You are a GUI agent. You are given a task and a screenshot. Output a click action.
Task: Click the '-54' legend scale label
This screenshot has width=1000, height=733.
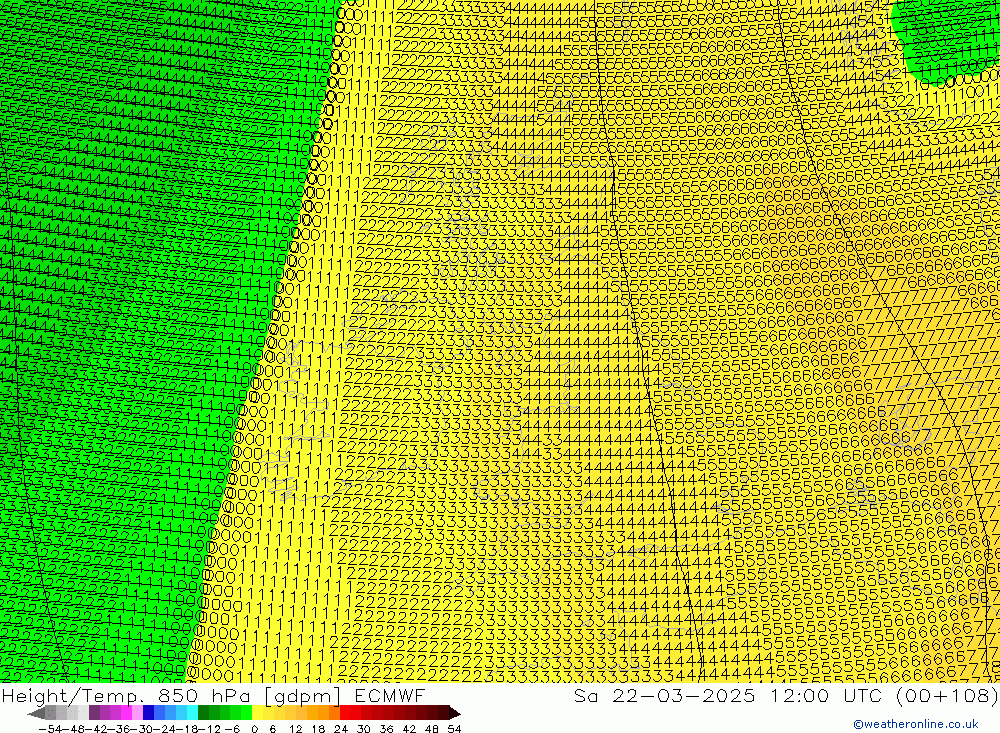pos(50,729)
